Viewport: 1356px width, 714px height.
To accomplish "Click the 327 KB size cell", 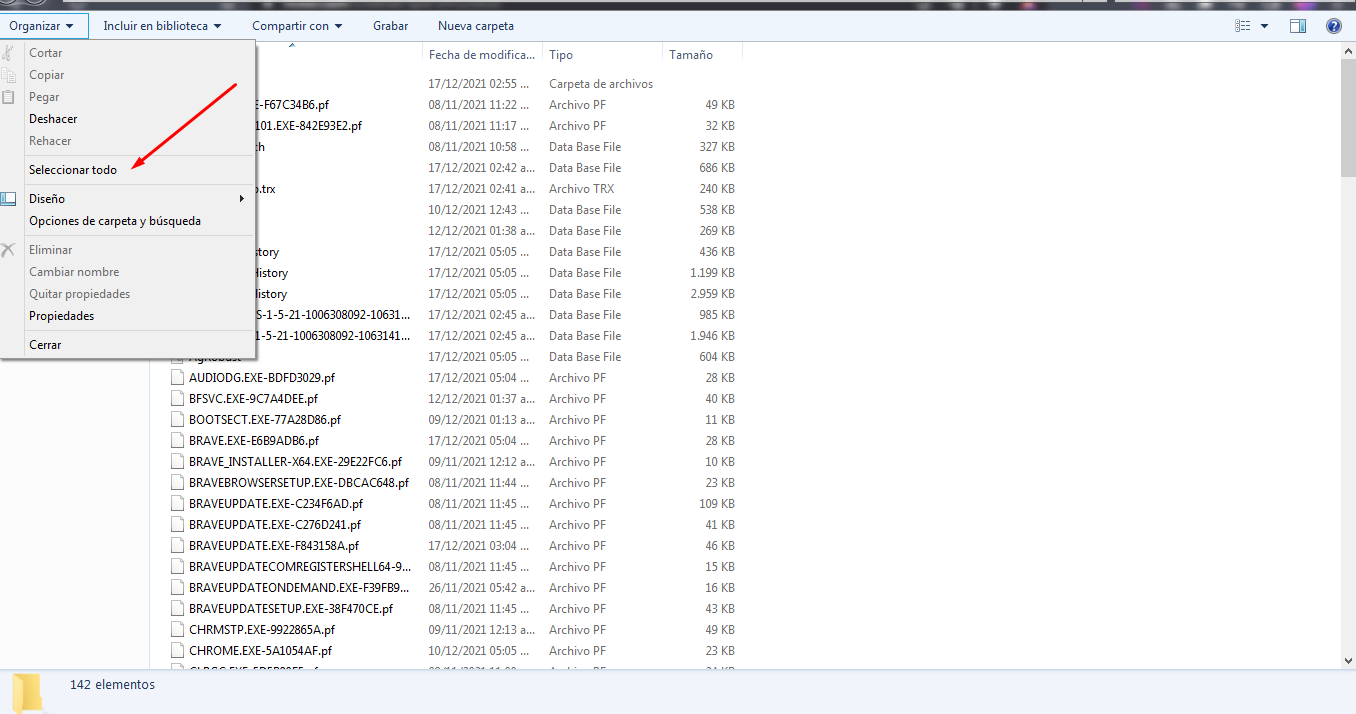I will point(717,147).
